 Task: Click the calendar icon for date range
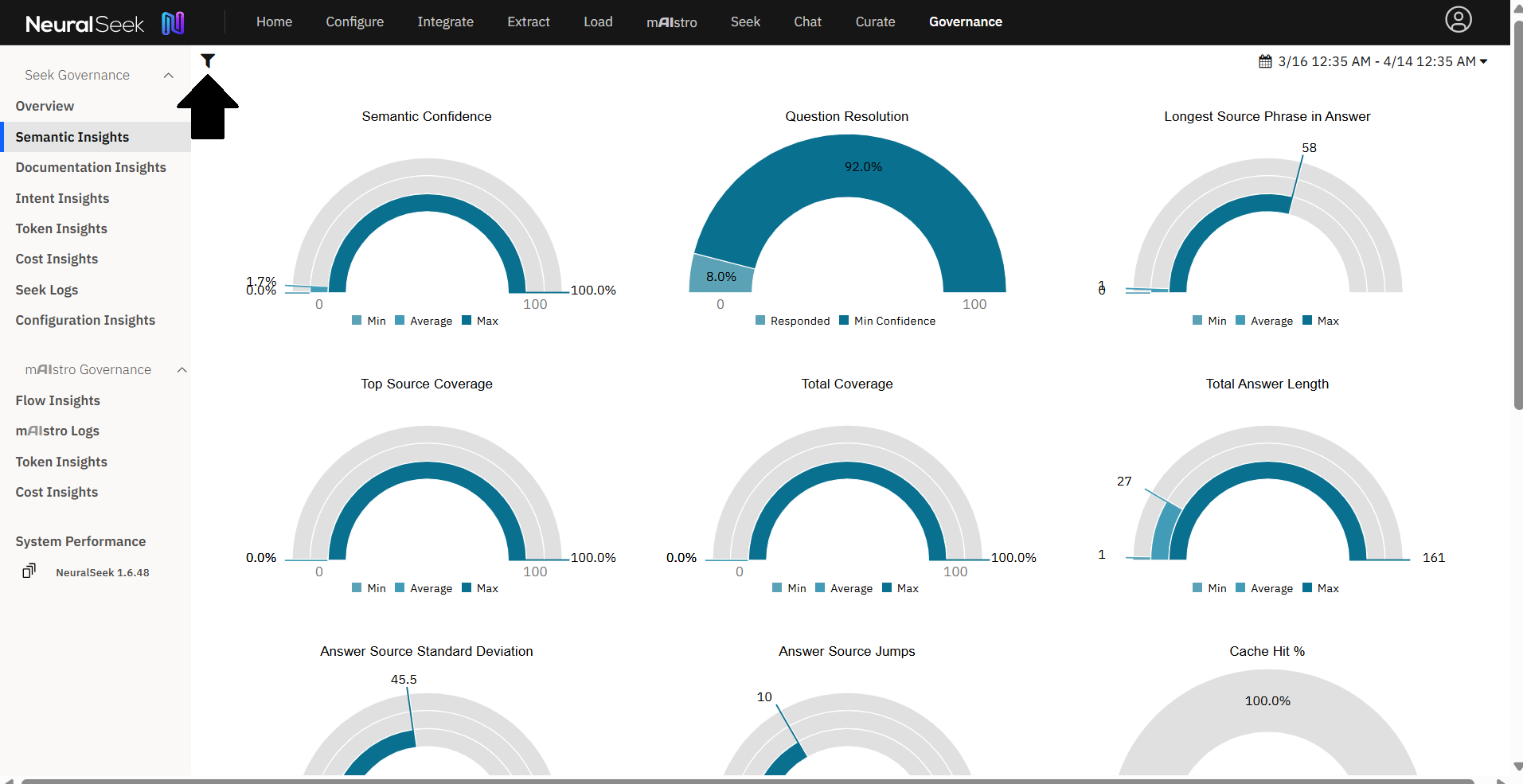coord(1264,61)
